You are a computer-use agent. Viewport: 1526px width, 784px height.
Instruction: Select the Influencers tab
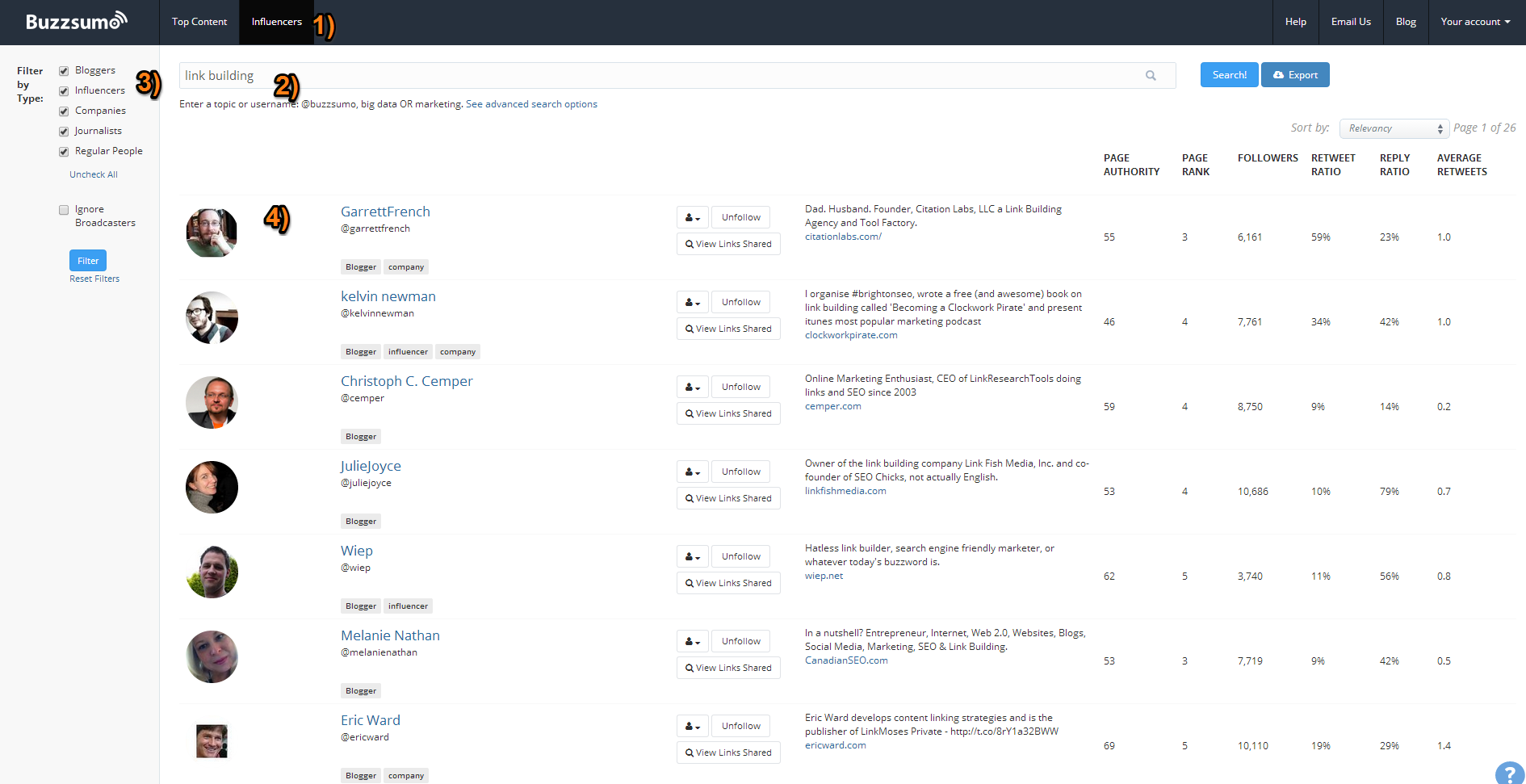276,22
